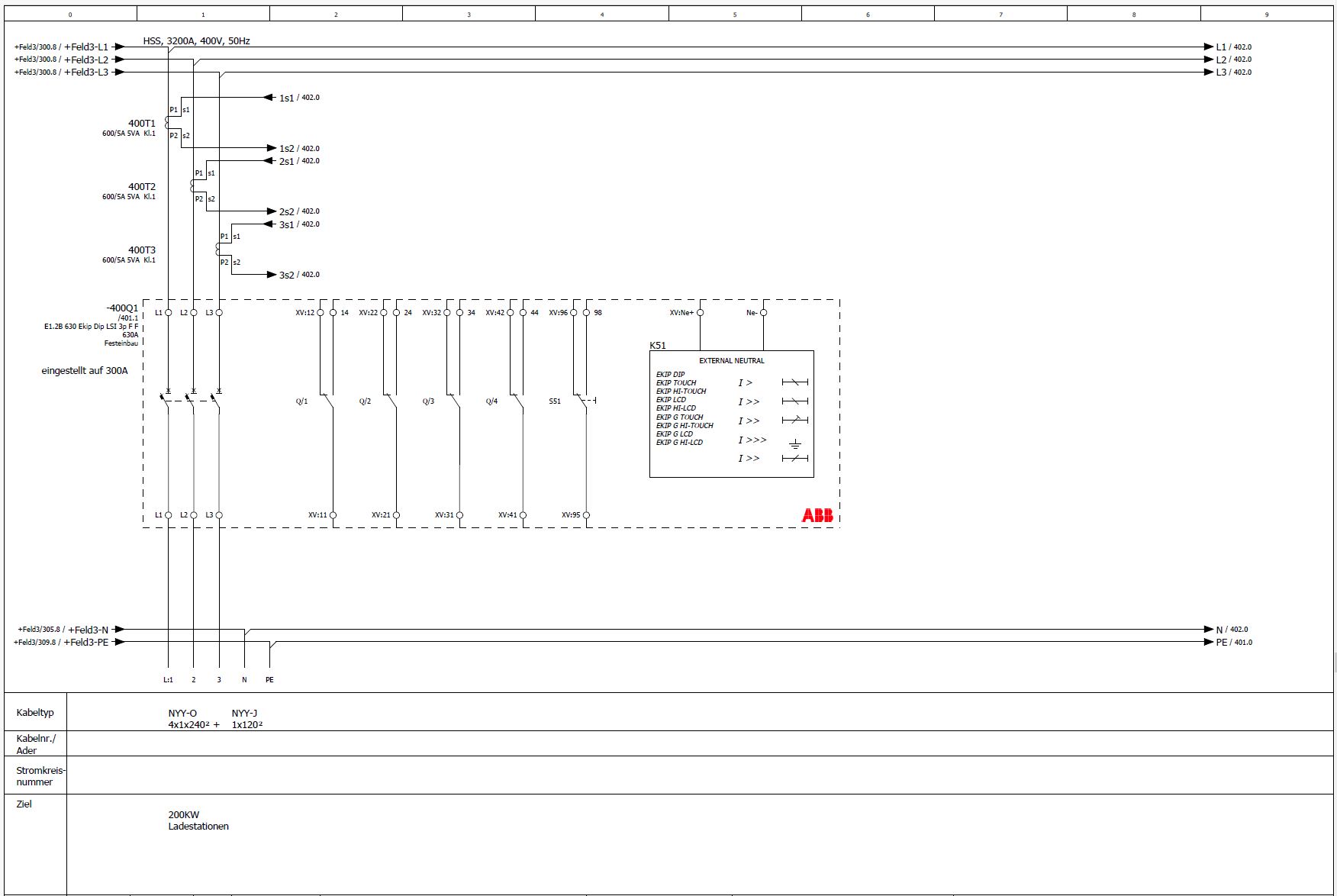Open the 1s1 / 402.0 reference
The width and height of the screenshot is (1337, 896).
(x=298, y=98)
